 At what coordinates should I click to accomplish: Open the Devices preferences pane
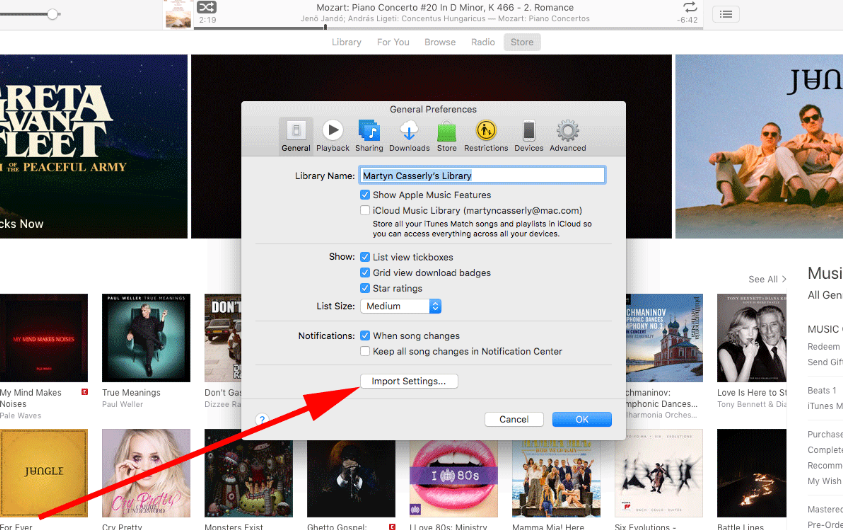pyautogui.click(x=528, y=136)
